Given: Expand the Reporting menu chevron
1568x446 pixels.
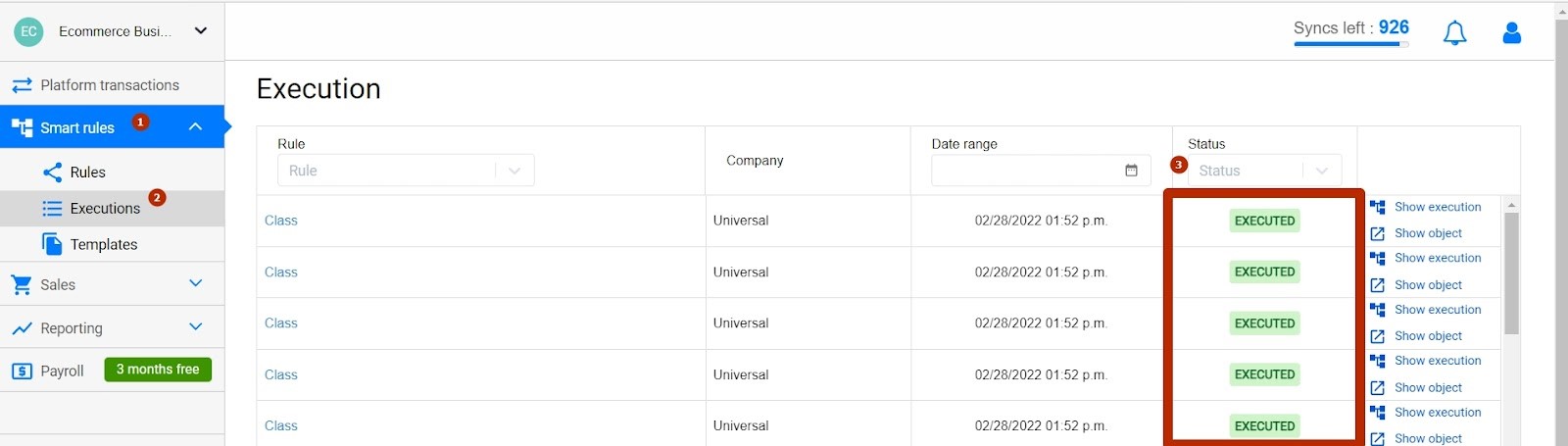Looking at the screenshot, I should click(x=195, y=326).
